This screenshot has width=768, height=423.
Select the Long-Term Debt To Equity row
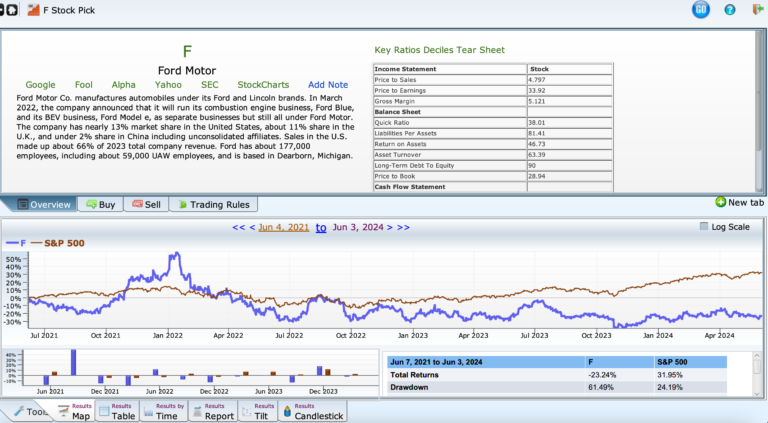pyautogui.click(x=493, y=165)
